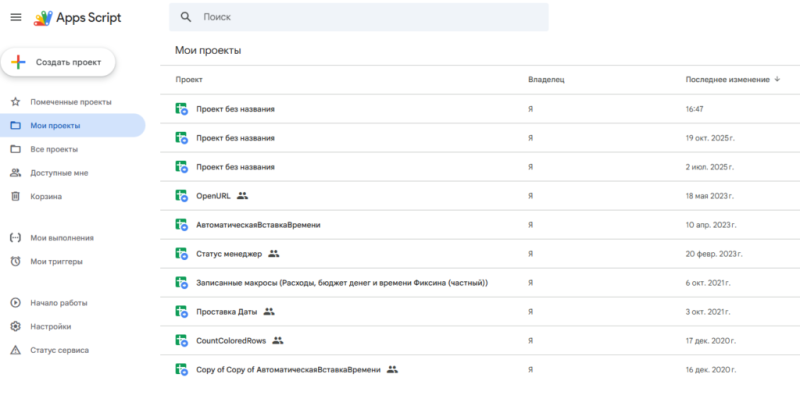Click script icon of Проставка Даты row

coord(182,312)
